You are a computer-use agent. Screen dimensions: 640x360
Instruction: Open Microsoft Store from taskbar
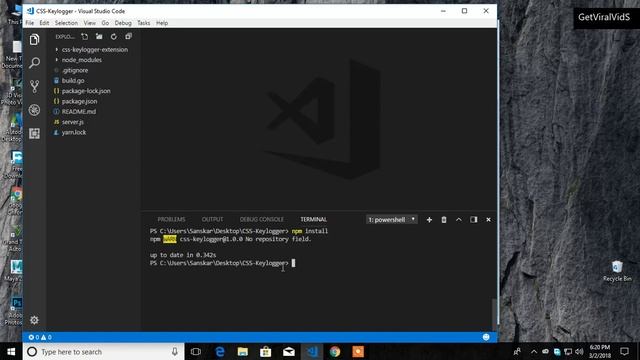coord(266,351)
